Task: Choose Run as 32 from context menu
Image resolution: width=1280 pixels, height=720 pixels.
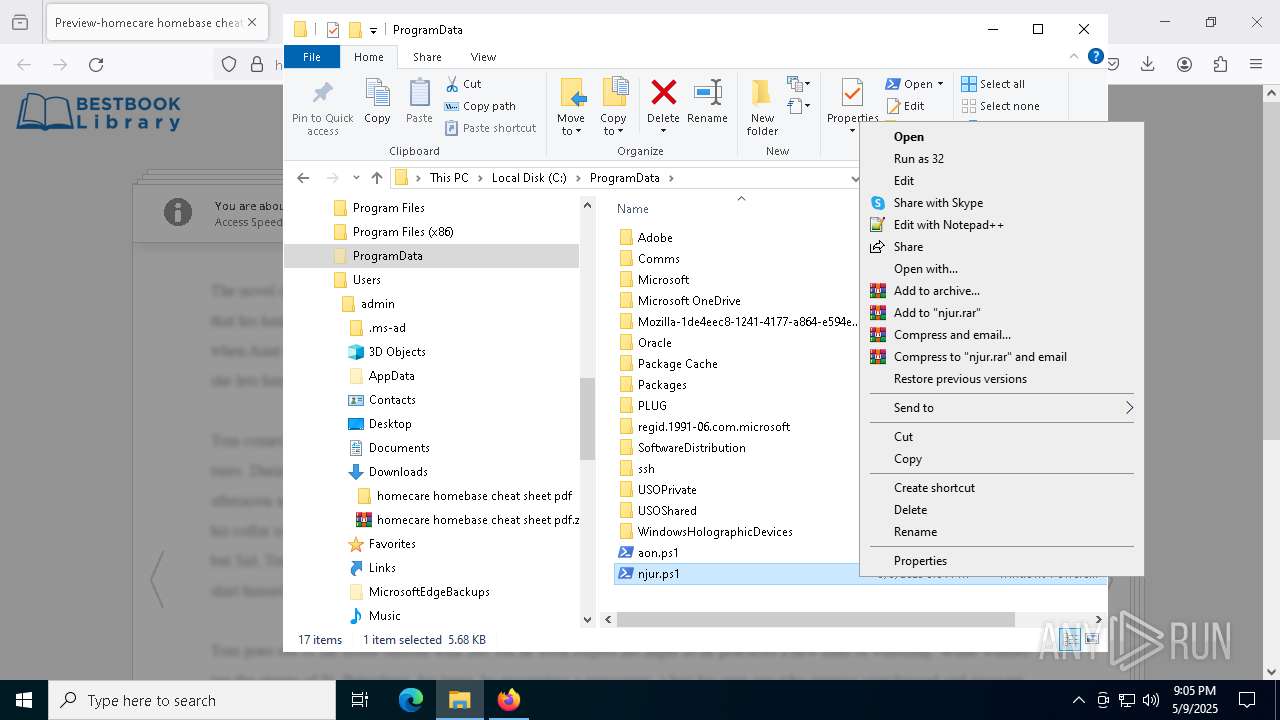Action: (x=918, y=159)
